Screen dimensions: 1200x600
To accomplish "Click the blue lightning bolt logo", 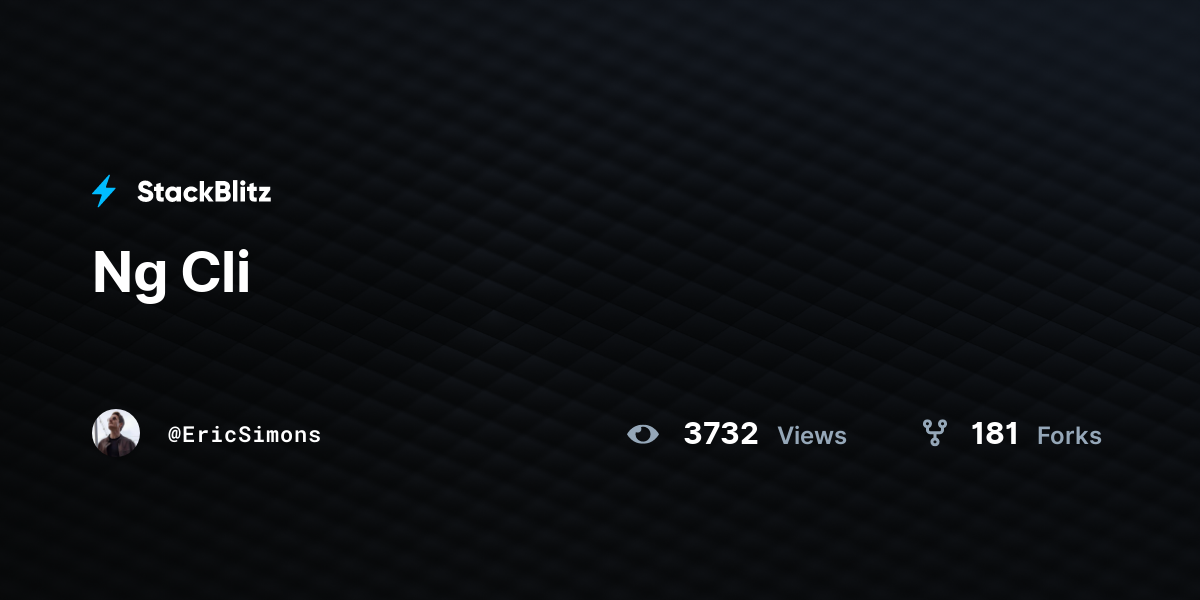I will click(104, 191).
